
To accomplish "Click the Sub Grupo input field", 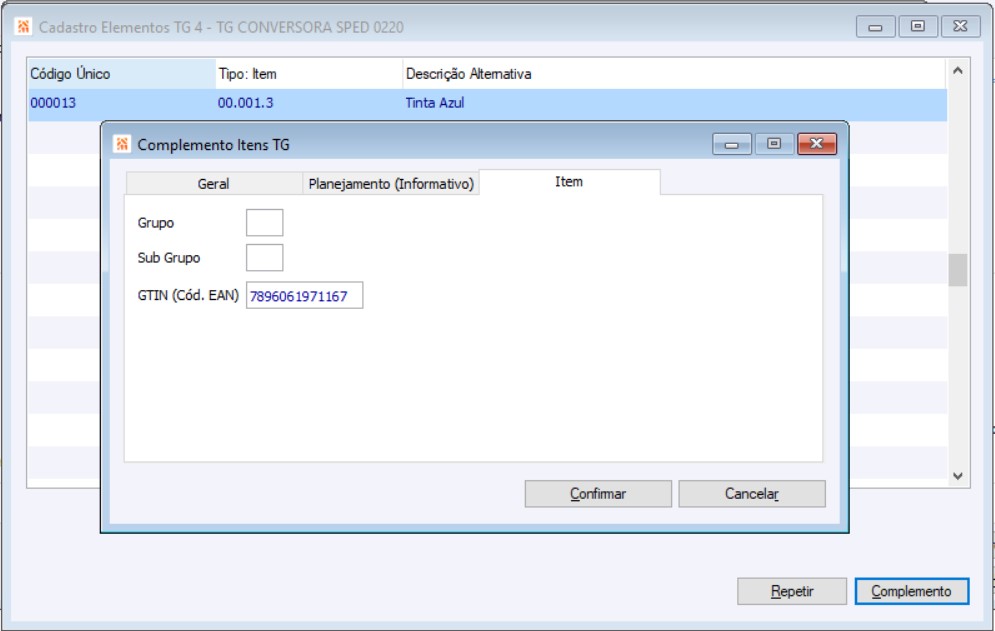I will [265, 258].
